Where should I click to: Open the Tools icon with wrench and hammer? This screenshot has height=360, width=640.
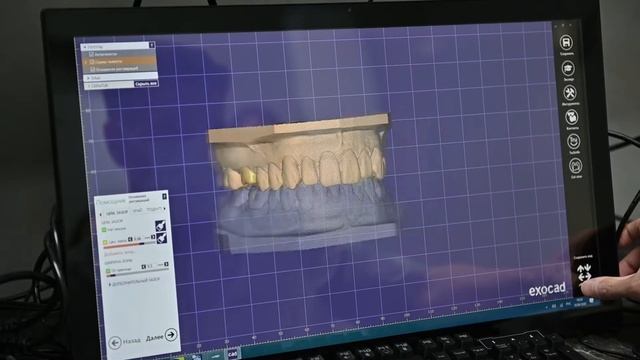point(570,93)
